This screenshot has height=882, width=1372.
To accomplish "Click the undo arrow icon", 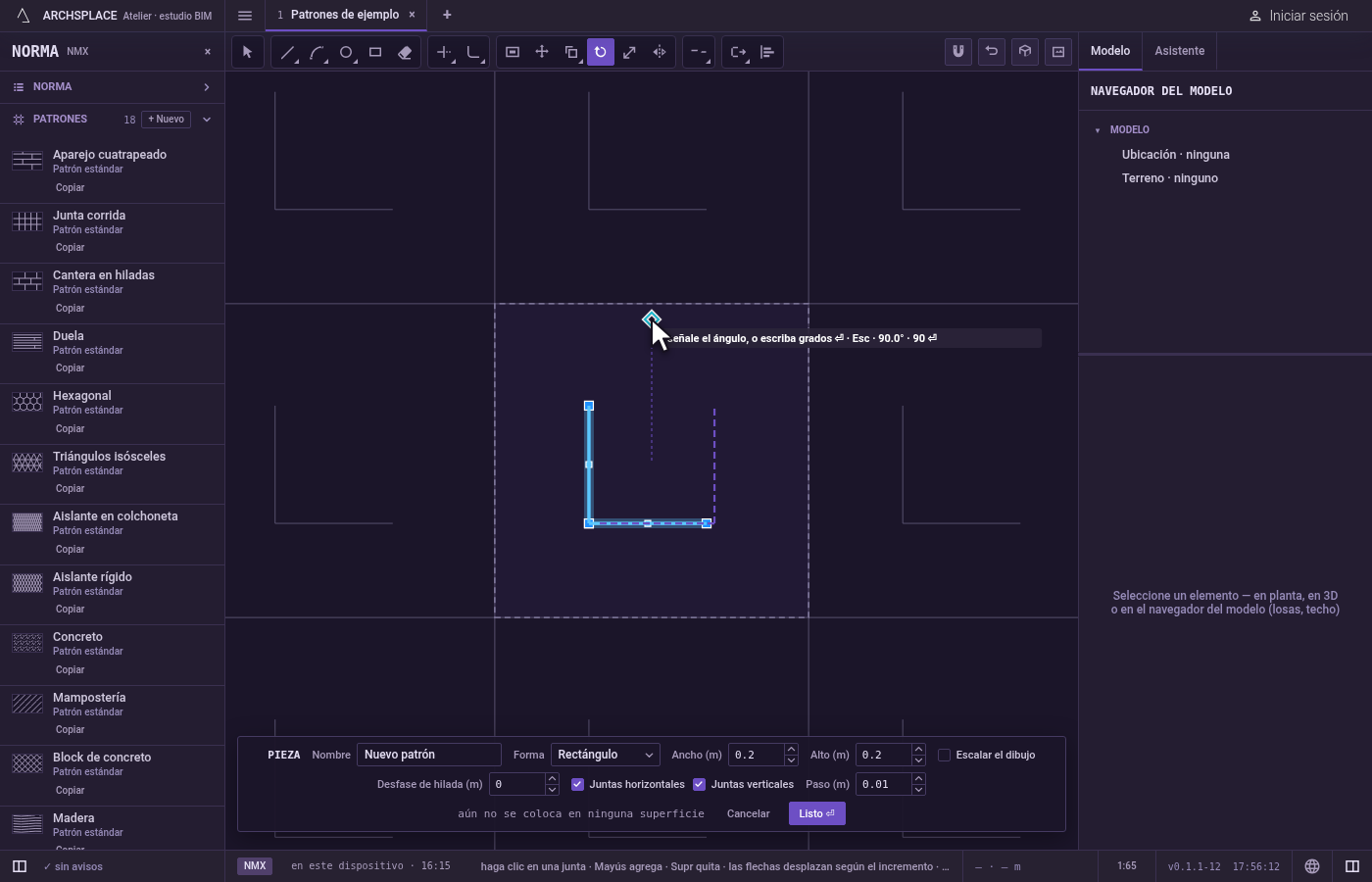I will [992, 52].
